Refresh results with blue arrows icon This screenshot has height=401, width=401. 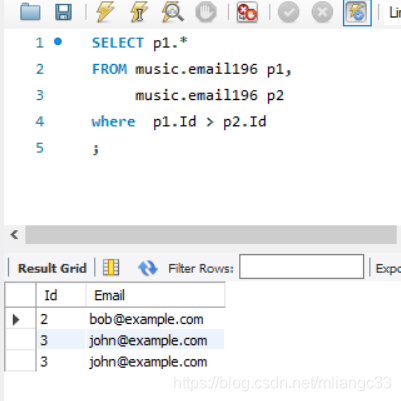point(148,268)
